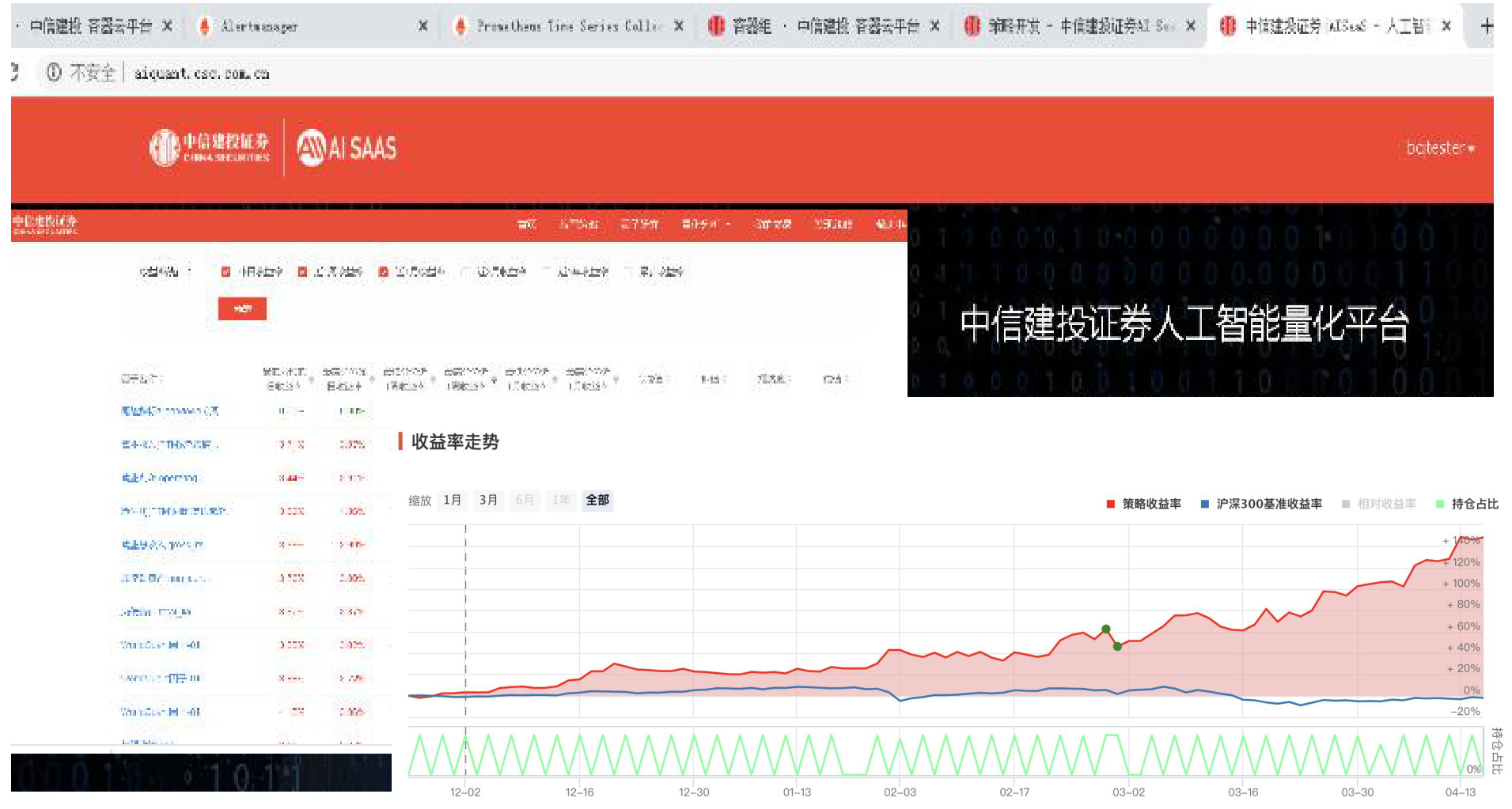Viewport: 1512px width, 809px height.
Task: Open the bqtester user dropdown
Action: 1440,148
